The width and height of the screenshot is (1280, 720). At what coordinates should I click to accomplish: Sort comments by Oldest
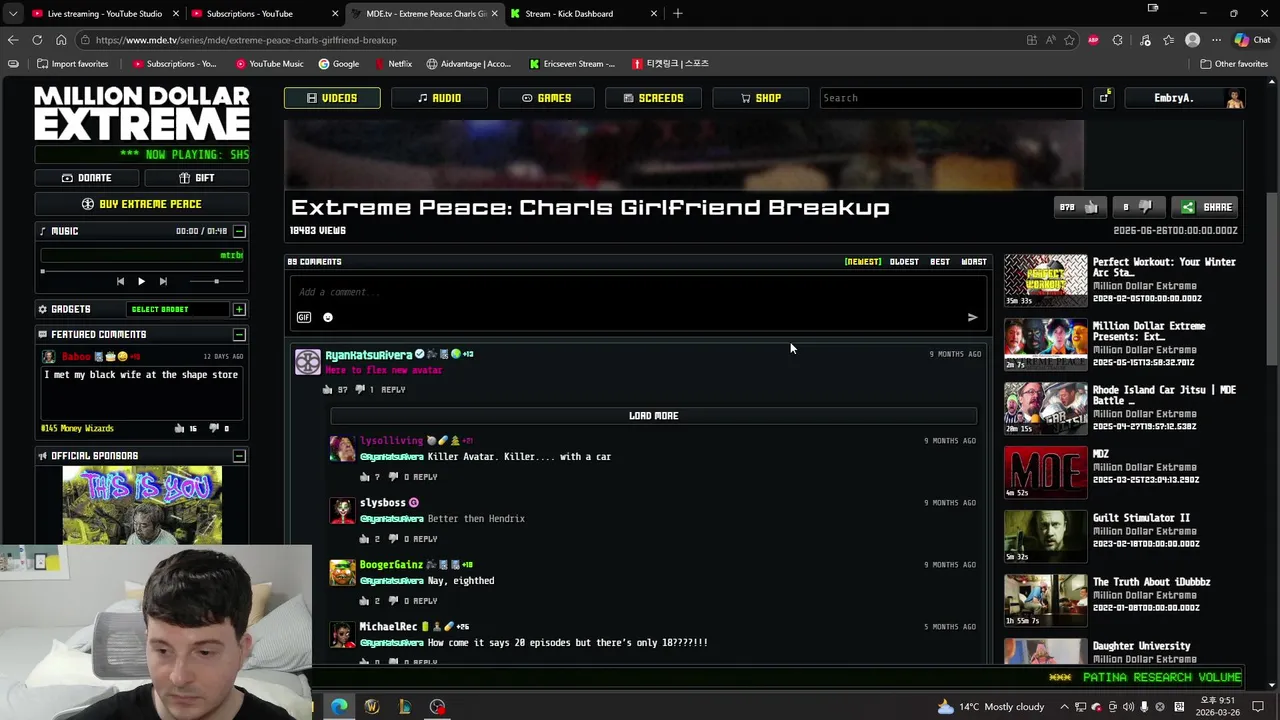click(904, 262)
